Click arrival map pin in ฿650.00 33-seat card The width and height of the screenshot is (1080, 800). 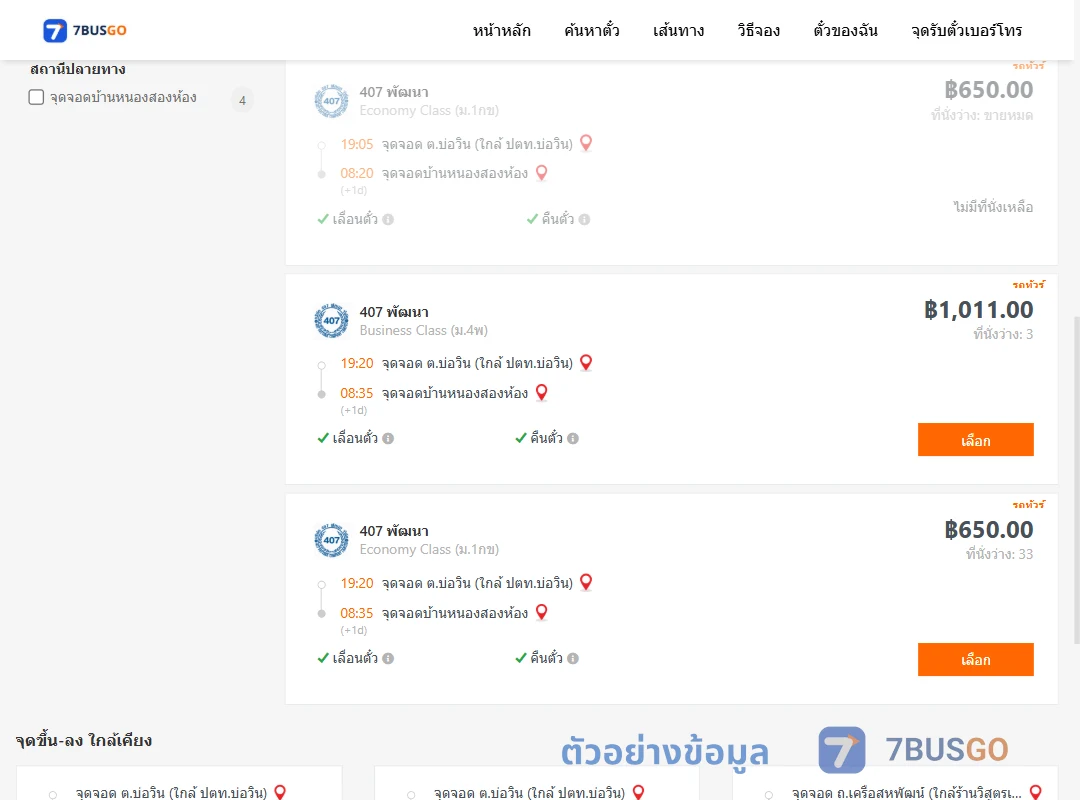click(x=542, y=612)
